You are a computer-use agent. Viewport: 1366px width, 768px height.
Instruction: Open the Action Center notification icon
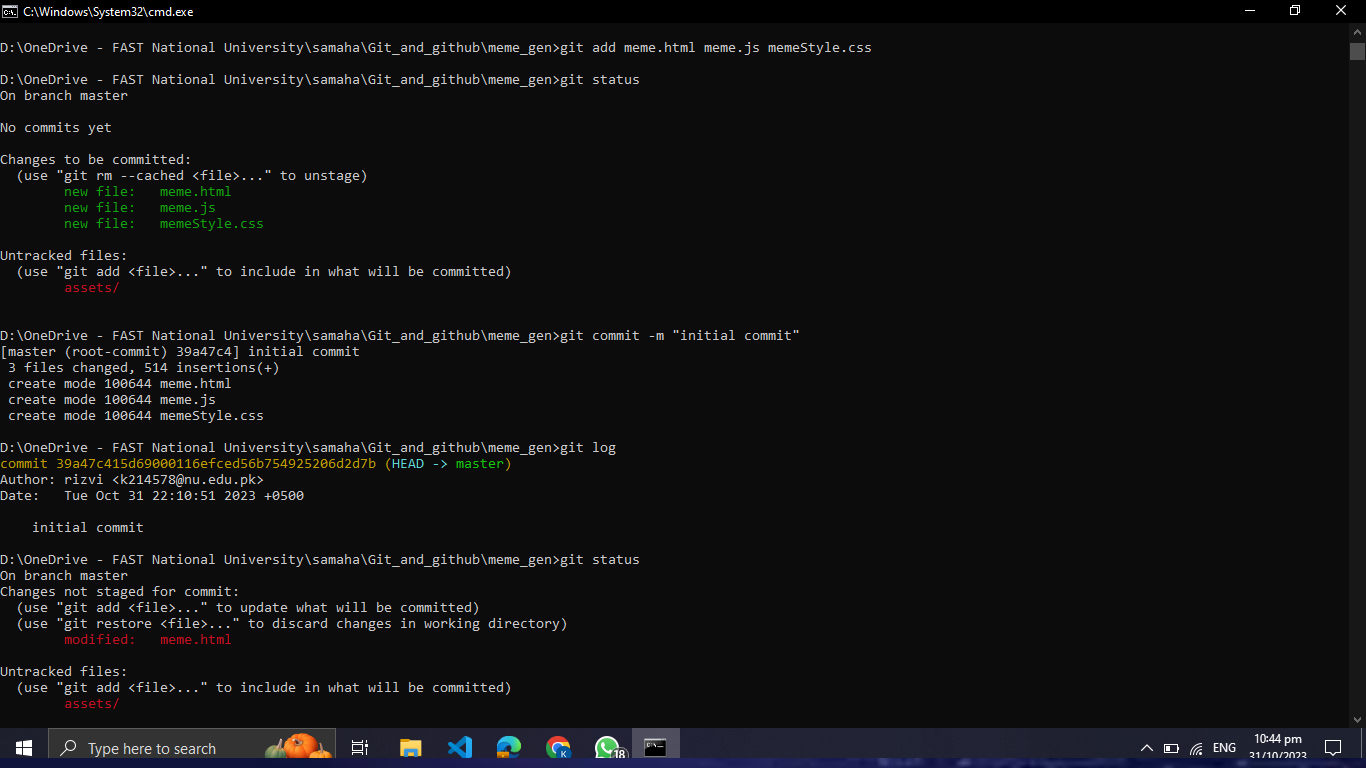1333,747
